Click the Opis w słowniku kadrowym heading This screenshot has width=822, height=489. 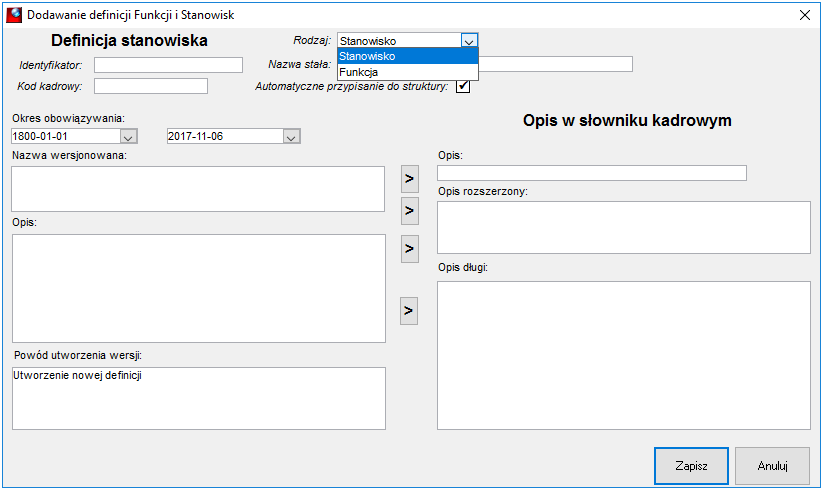point(627,121)
